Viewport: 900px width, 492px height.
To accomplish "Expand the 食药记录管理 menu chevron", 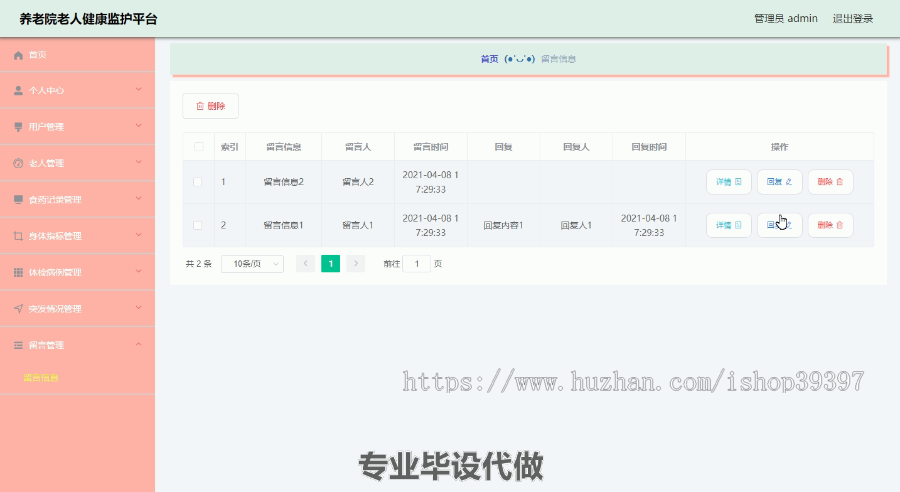I will pos(138,199).
